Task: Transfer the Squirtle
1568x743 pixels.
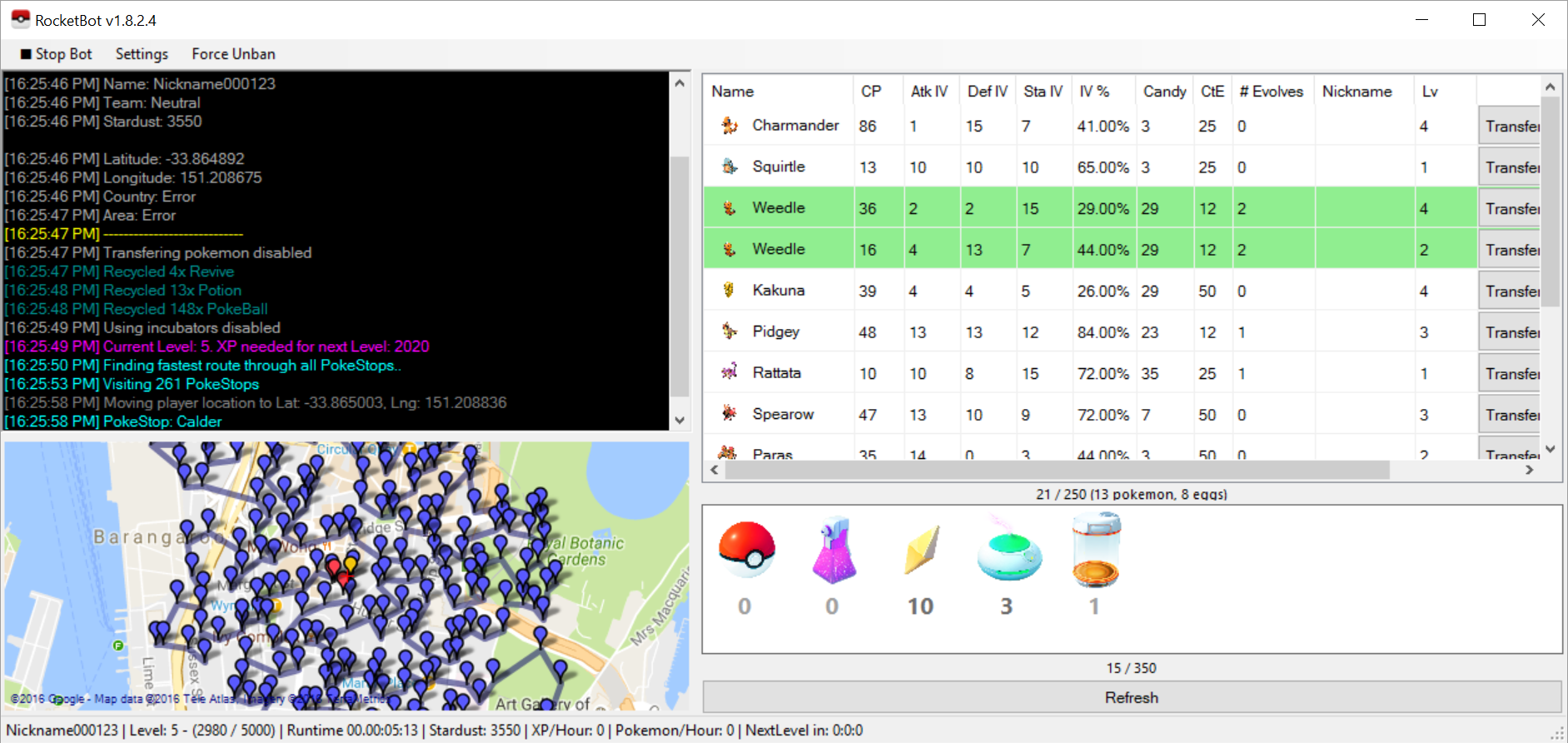Action: (1509, 167)
